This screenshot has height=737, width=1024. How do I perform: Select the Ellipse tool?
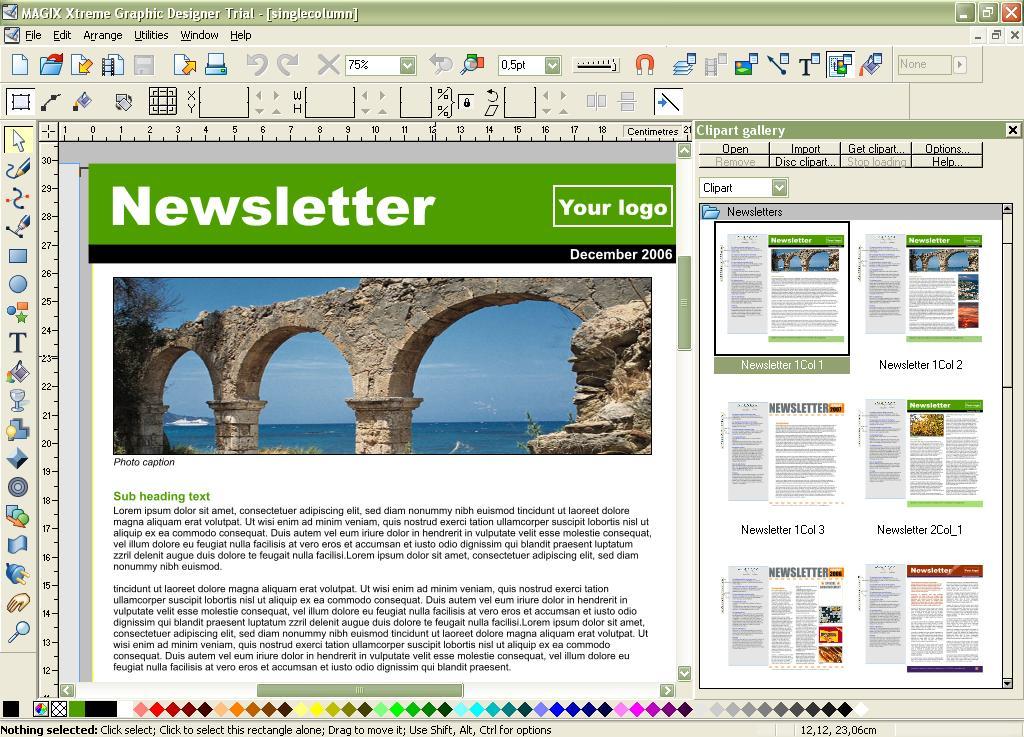pyautogui.click(x=17, y=284)
